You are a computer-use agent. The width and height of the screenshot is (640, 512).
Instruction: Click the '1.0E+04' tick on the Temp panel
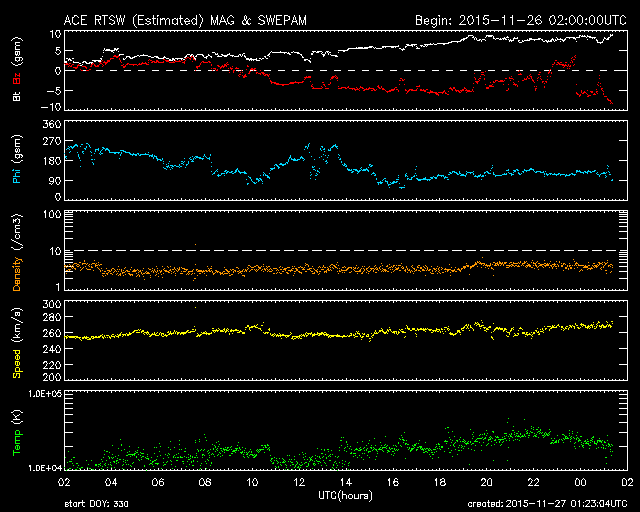tap(45, 468)
